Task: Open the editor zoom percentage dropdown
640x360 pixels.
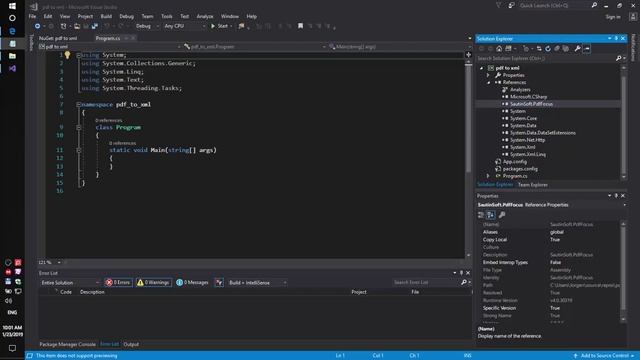Action: tap(49, 262)
